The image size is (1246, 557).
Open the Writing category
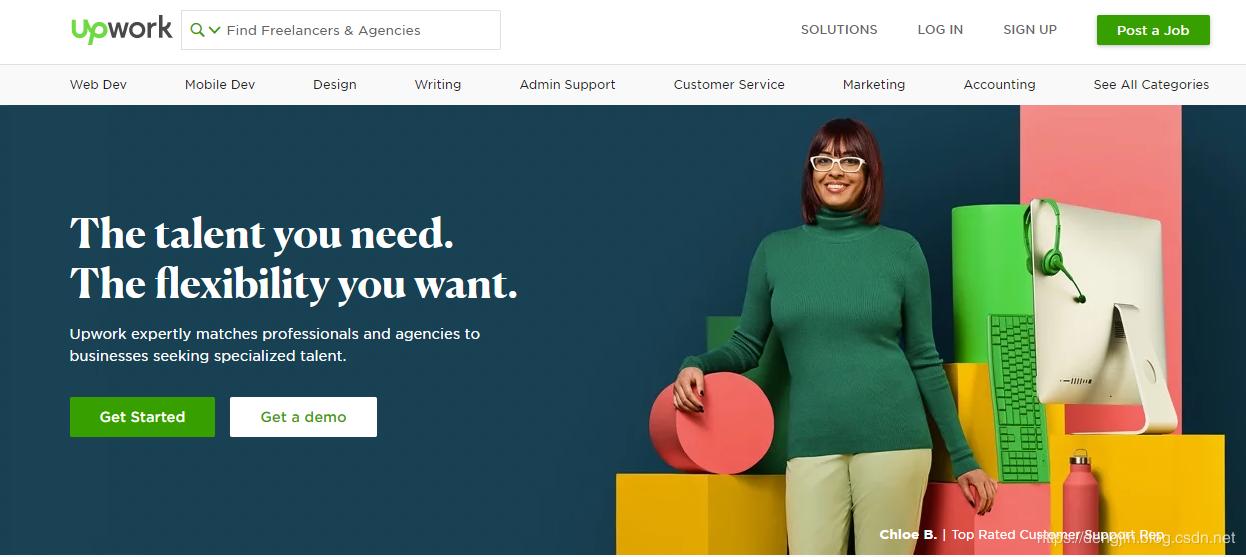click(x=438, y=85)
